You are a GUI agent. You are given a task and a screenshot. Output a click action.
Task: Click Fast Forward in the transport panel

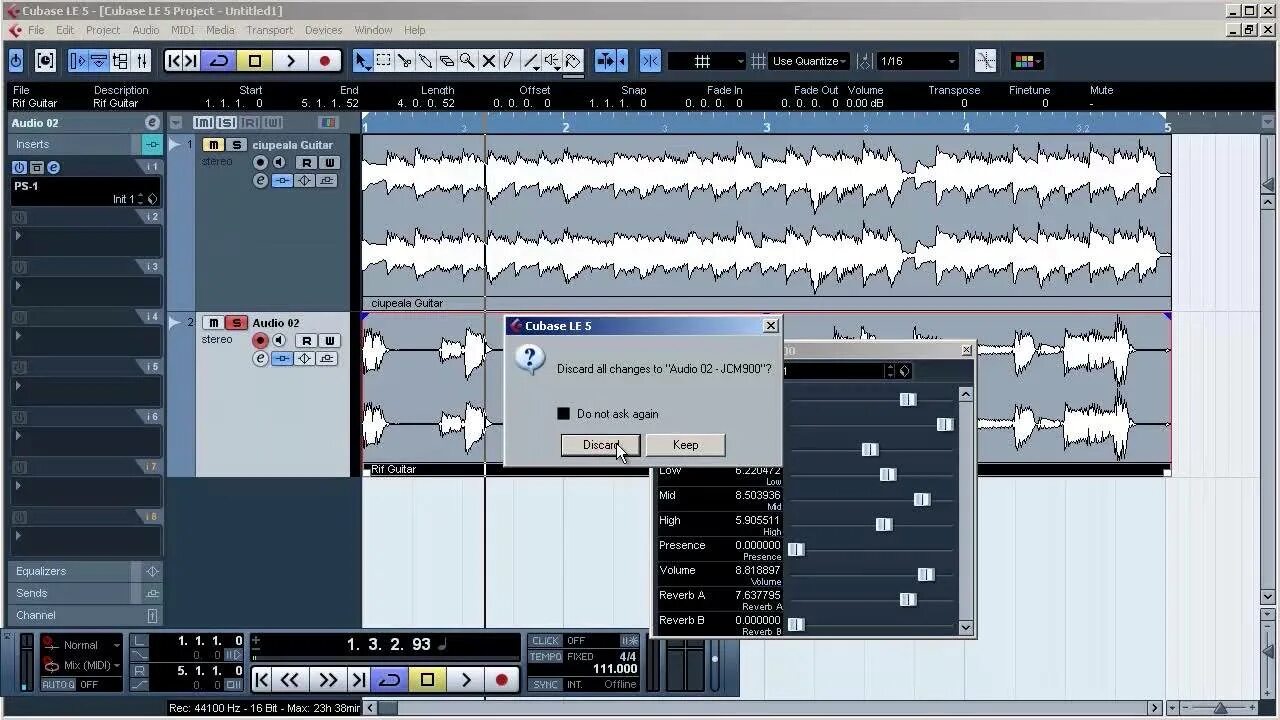tap(327, 680)
